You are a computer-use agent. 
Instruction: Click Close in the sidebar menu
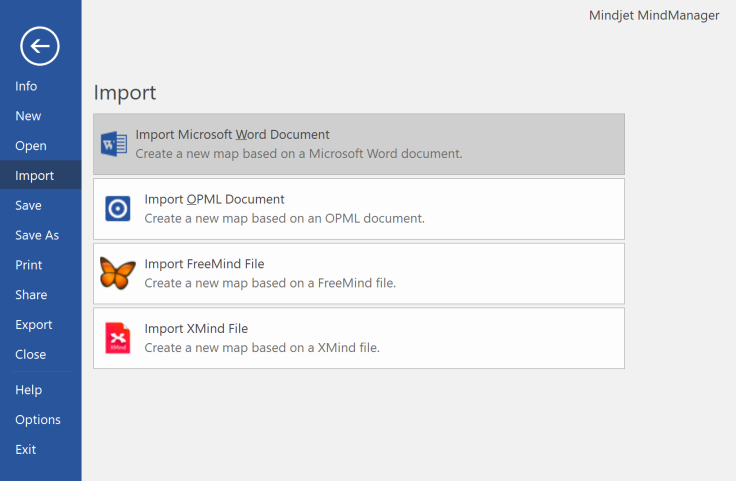pyautogui.click(x=30, y=354)
